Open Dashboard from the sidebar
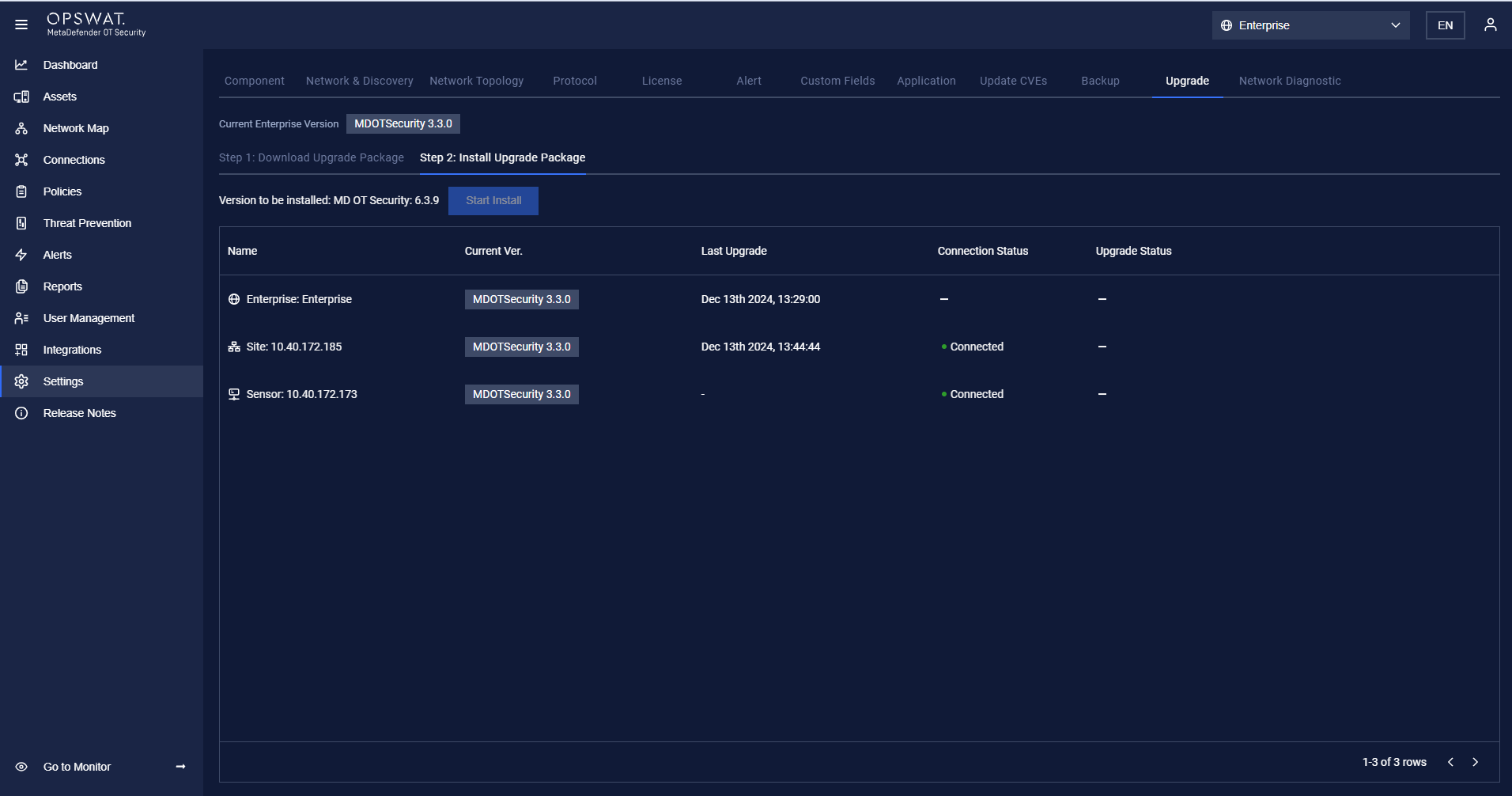1512x796 pixels. point(70,65)
